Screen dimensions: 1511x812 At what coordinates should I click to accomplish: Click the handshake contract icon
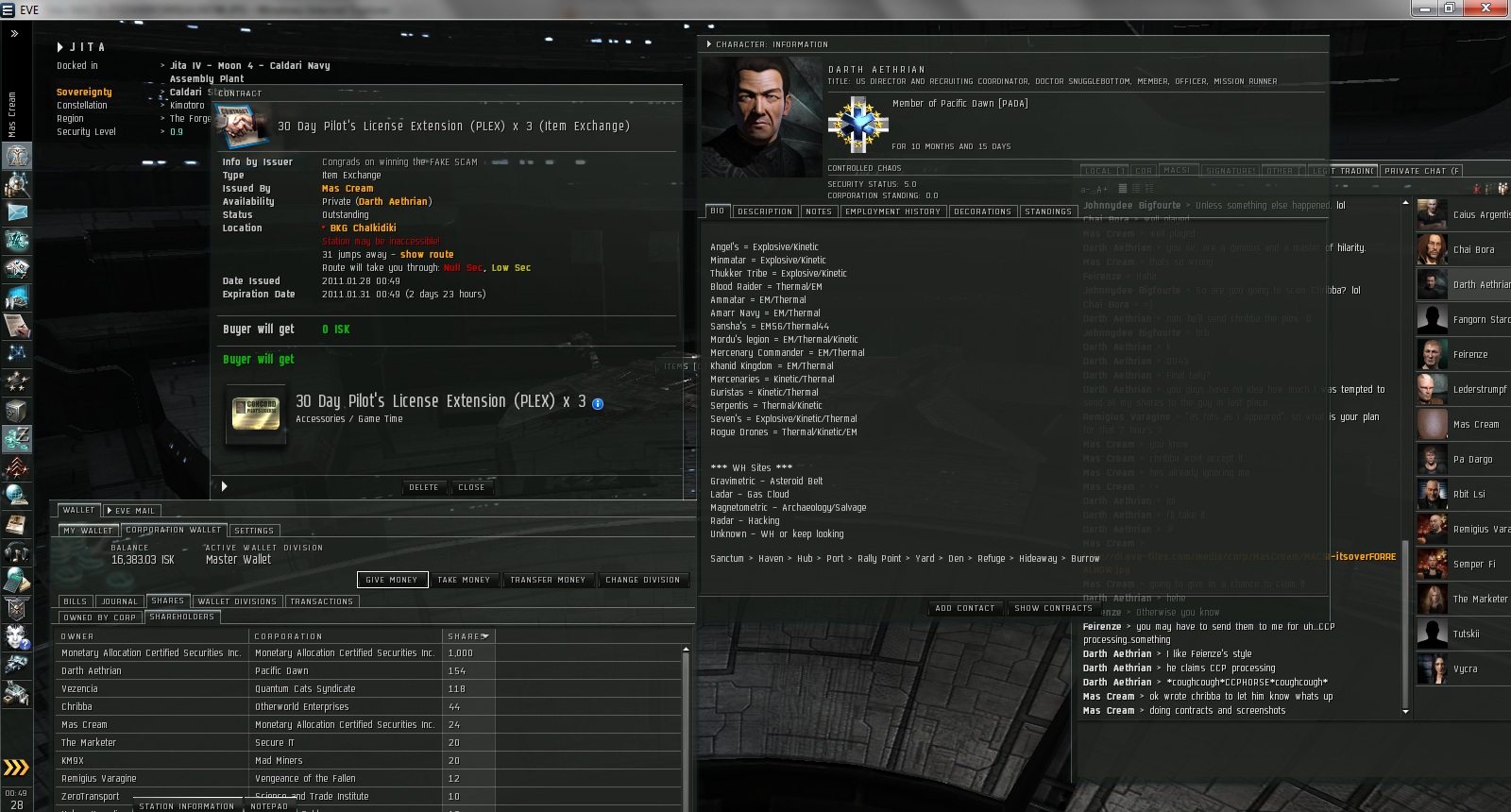click(243, 126)
